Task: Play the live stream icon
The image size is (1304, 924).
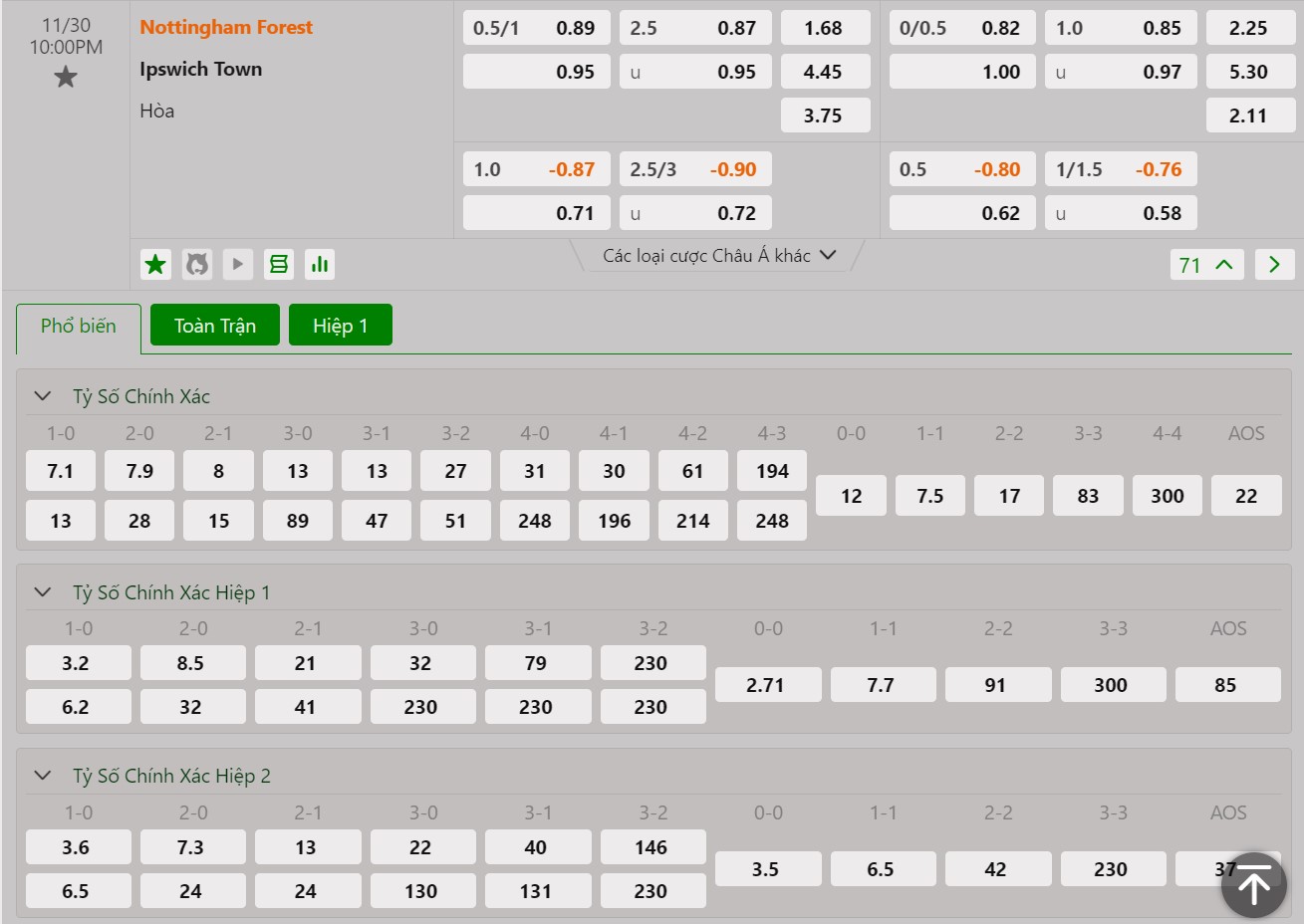Action: (x=237, y=264)
